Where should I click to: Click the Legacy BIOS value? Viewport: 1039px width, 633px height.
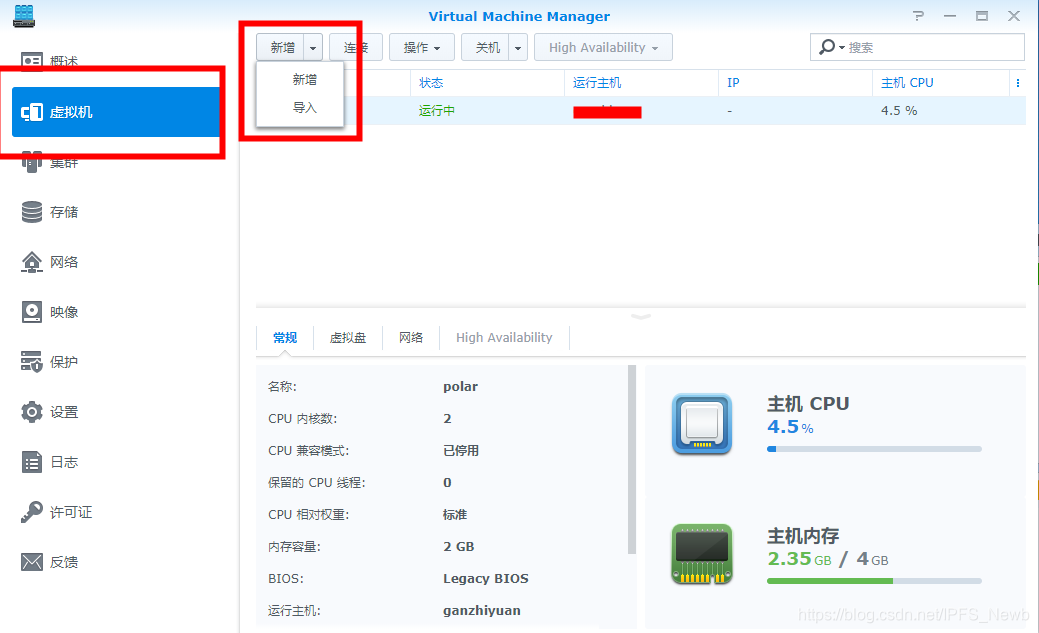point(486,579)
